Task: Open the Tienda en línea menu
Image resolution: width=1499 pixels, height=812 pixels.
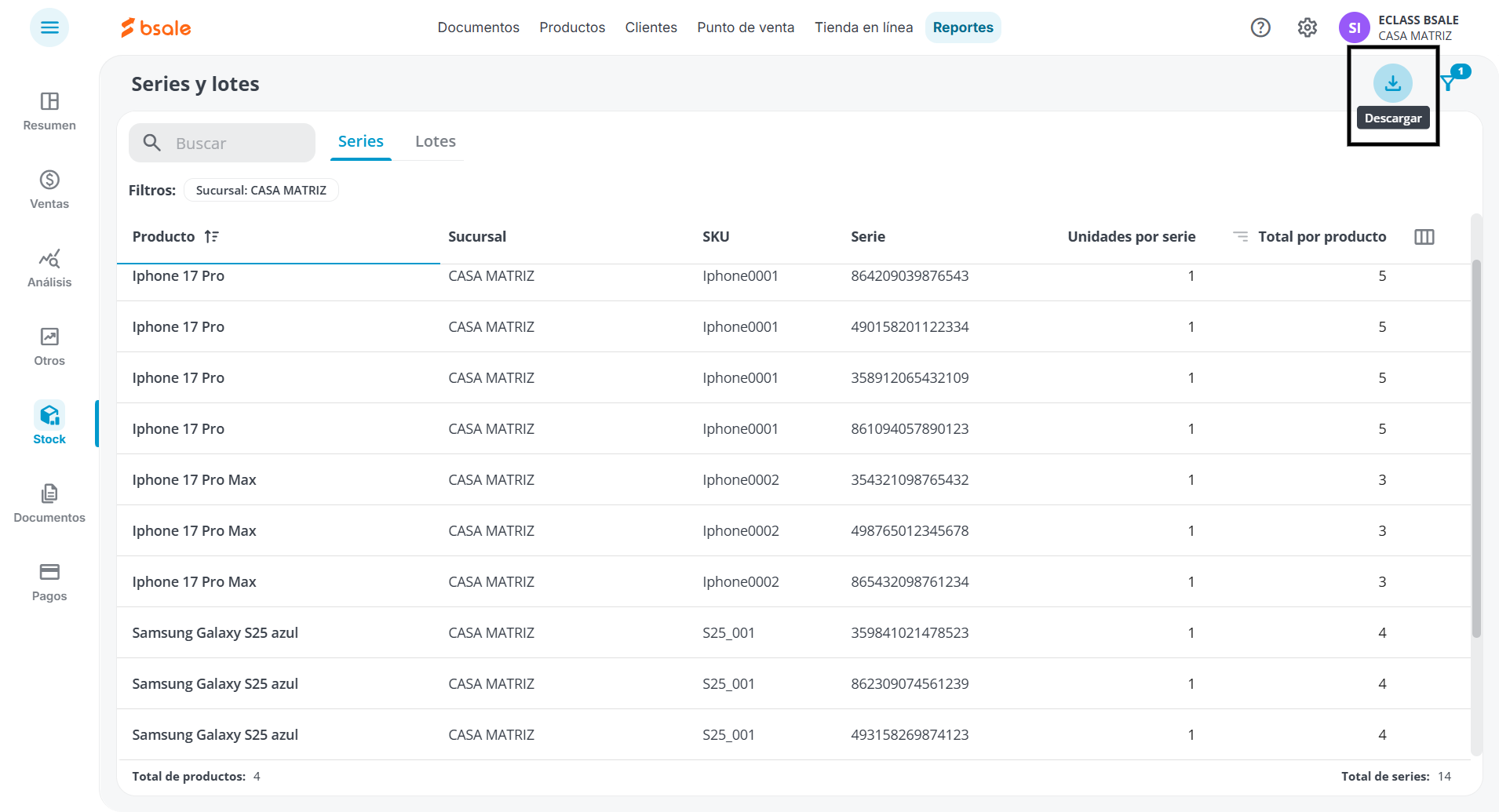Action: click(x=864, y=27)
